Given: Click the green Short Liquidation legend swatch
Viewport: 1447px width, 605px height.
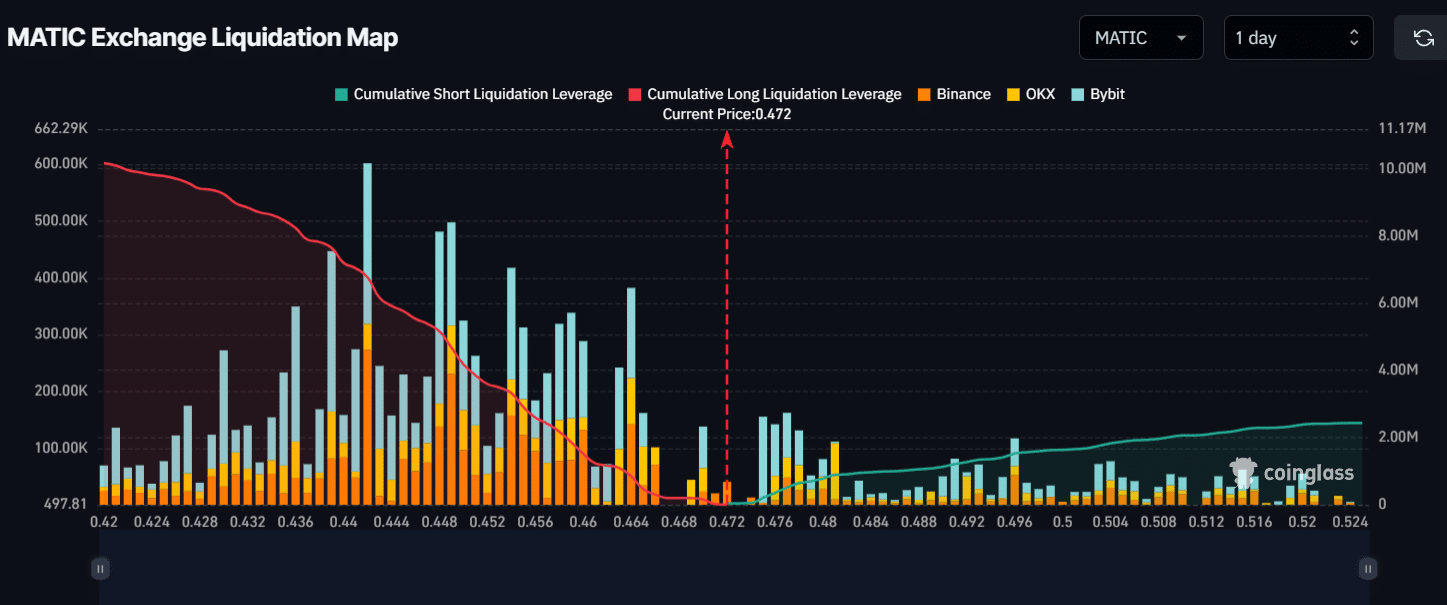Looking at the screenshot, I should tap(341, 94).
